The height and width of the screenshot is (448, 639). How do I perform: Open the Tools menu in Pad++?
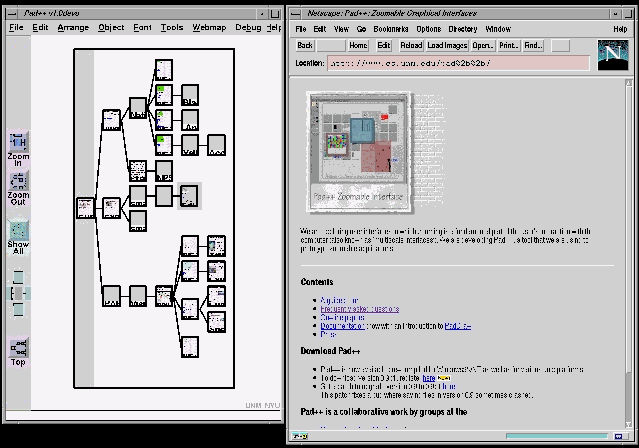click(172, 27)
